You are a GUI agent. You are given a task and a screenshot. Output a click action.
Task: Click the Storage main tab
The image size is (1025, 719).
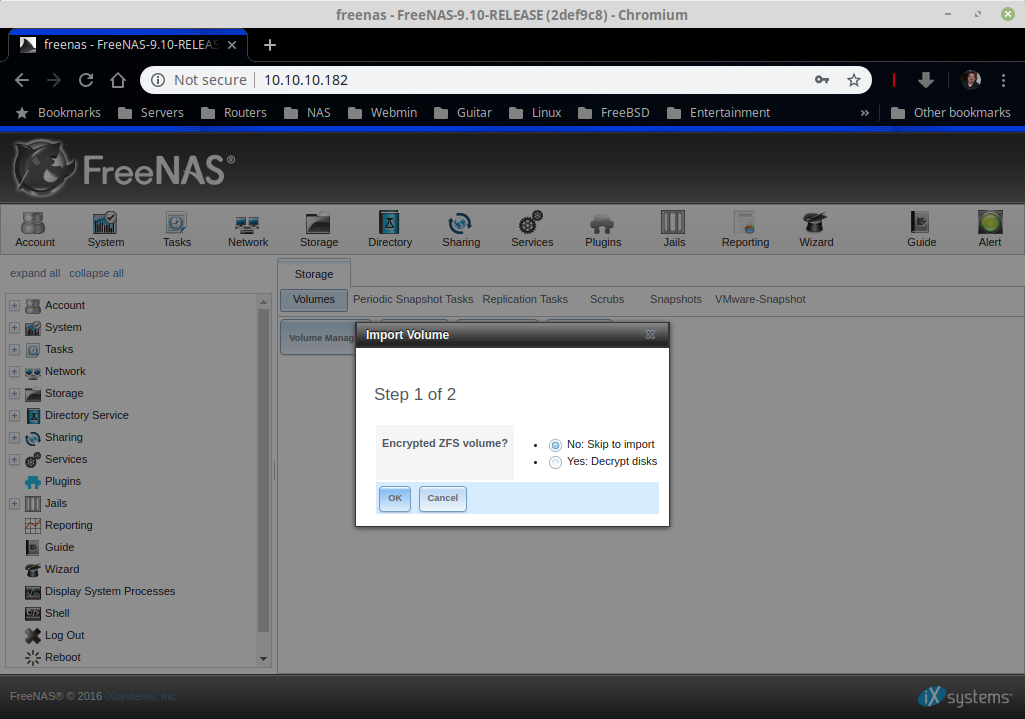[x=314, y=274]
